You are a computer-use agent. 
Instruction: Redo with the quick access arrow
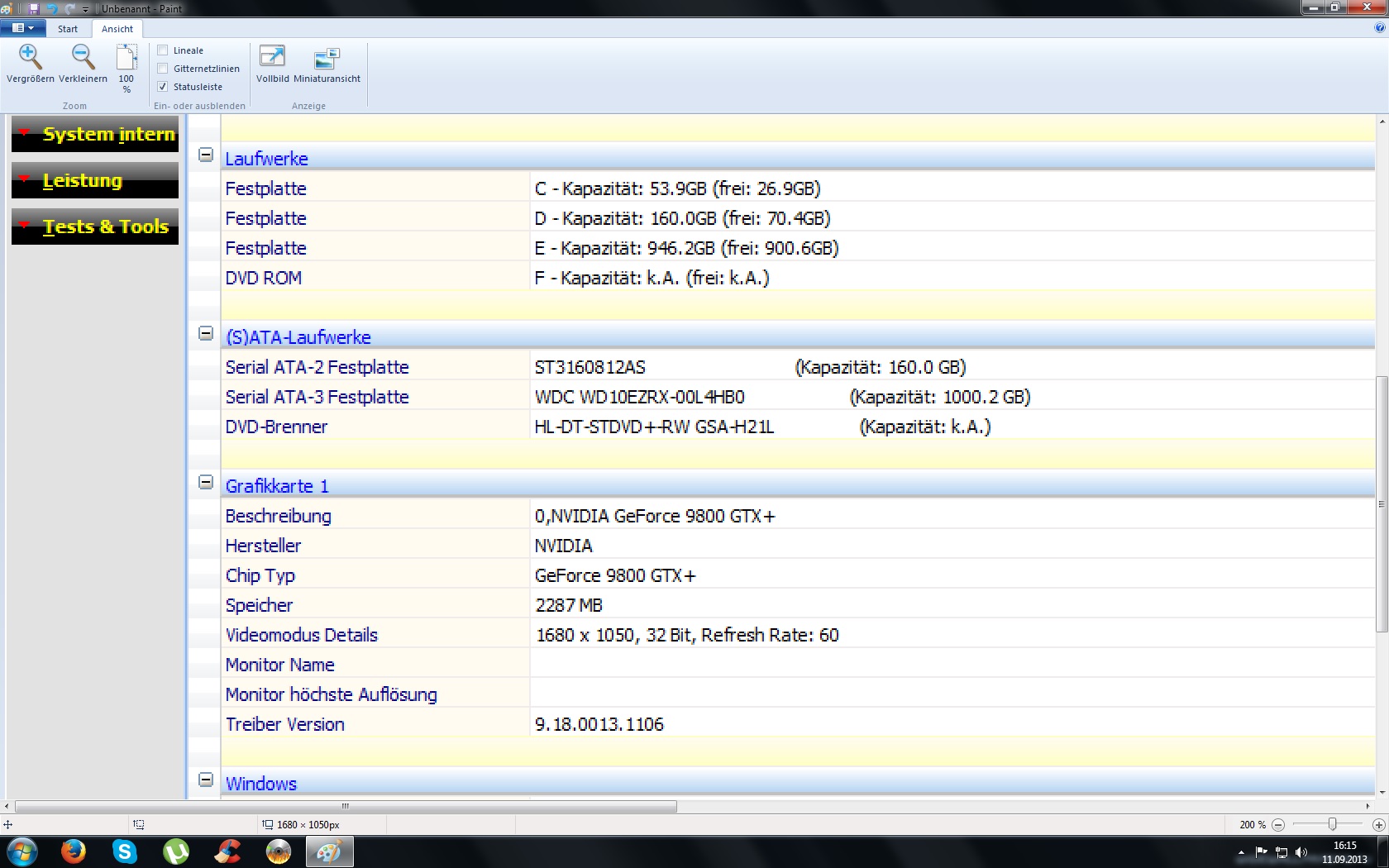click(69, 8)
